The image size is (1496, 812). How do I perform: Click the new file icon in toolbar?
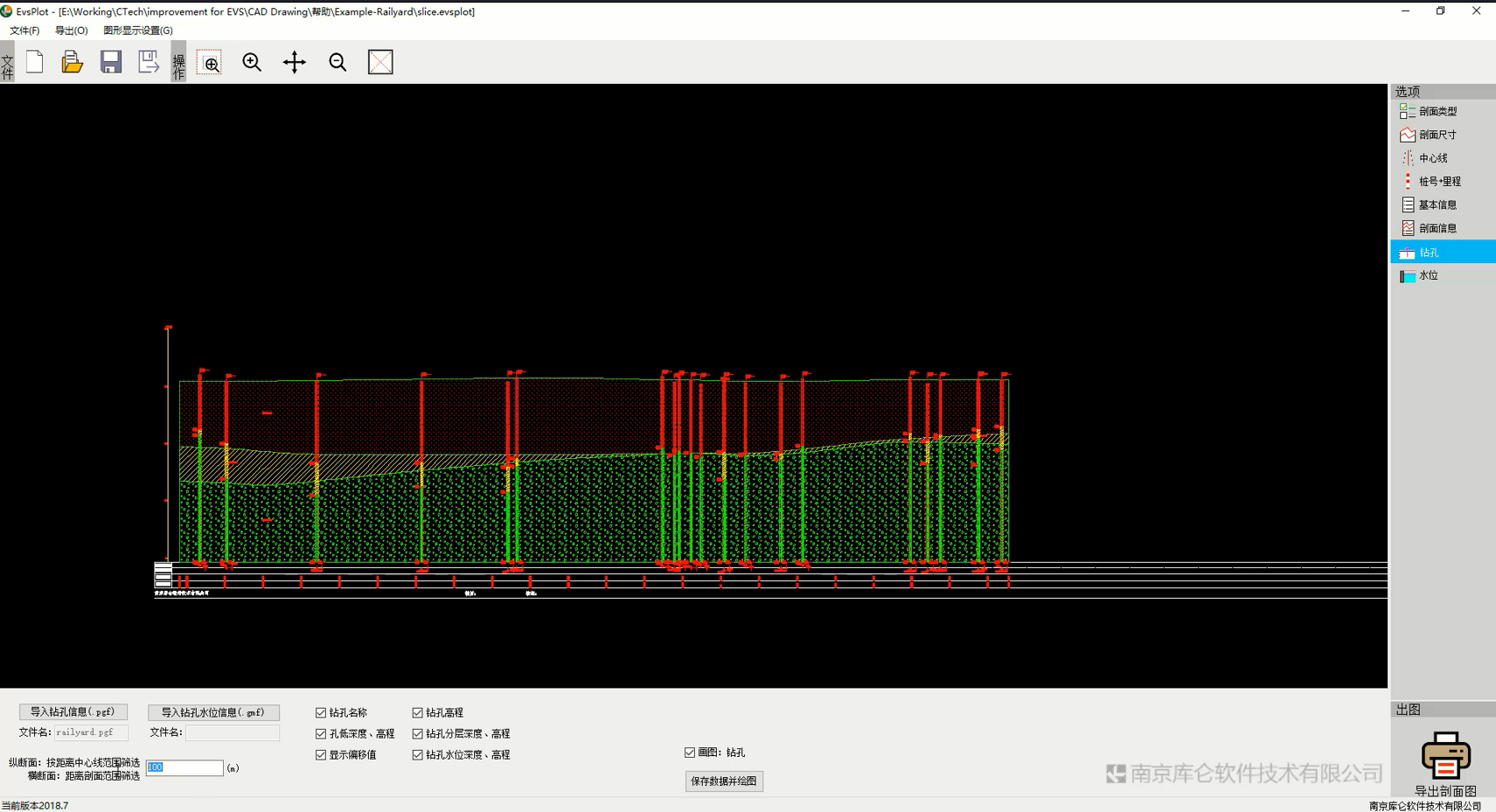tap(35, 62)
